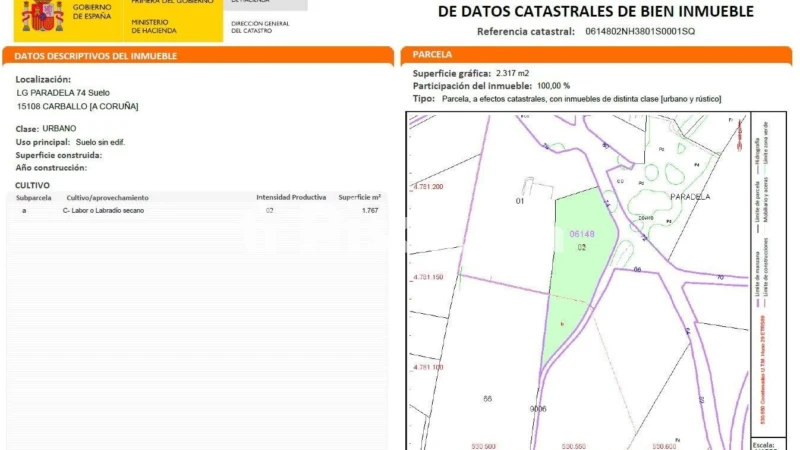Click the 'Subparcela' column header
800x450 pixels.
pyautogui.click(x=34, y=198)
